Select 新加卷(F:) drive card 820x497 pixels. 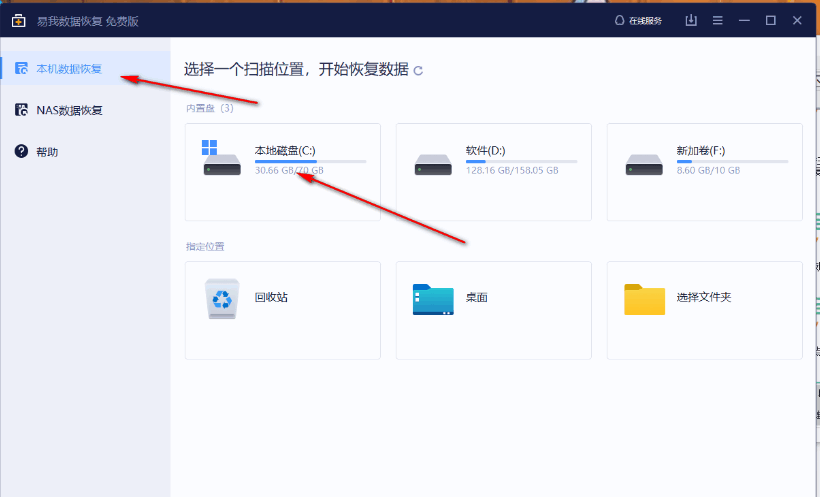(x=704, y=172)
